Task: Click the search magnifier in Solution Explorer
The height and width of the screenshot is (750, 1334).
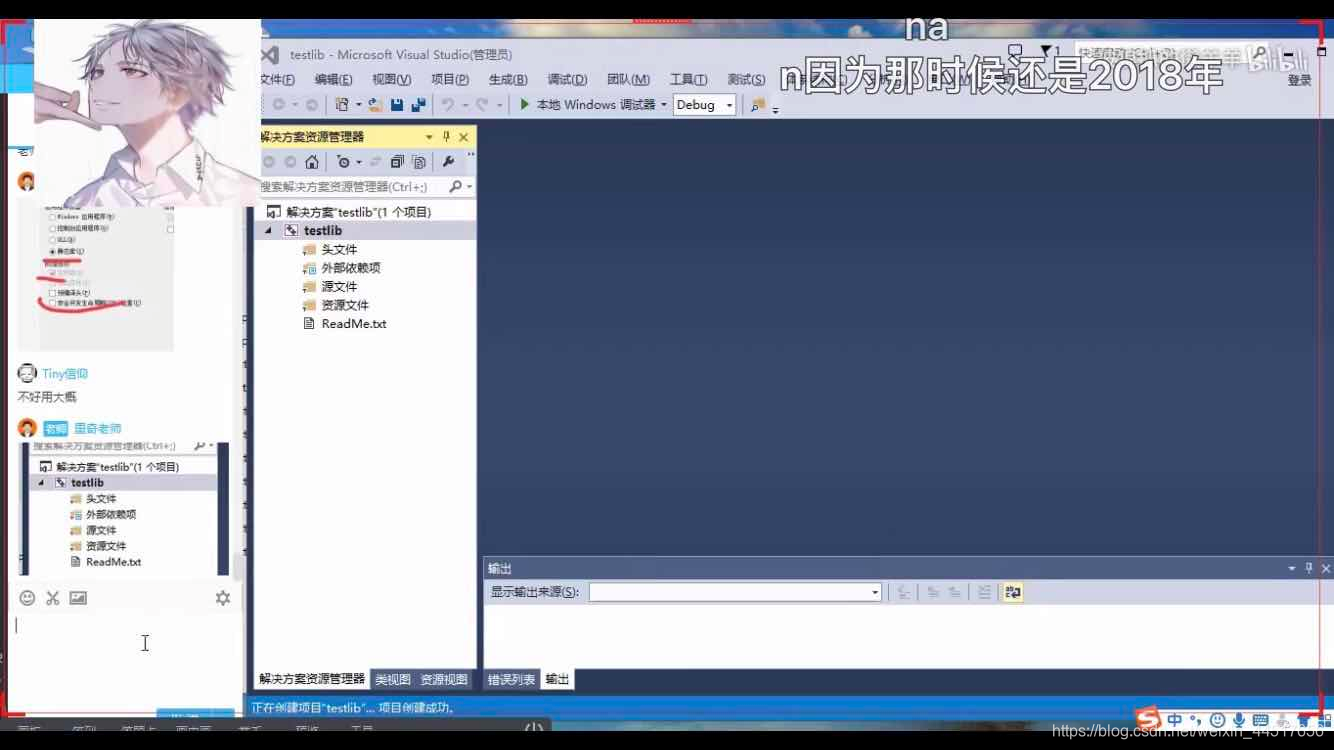Action: click(455, 186)
